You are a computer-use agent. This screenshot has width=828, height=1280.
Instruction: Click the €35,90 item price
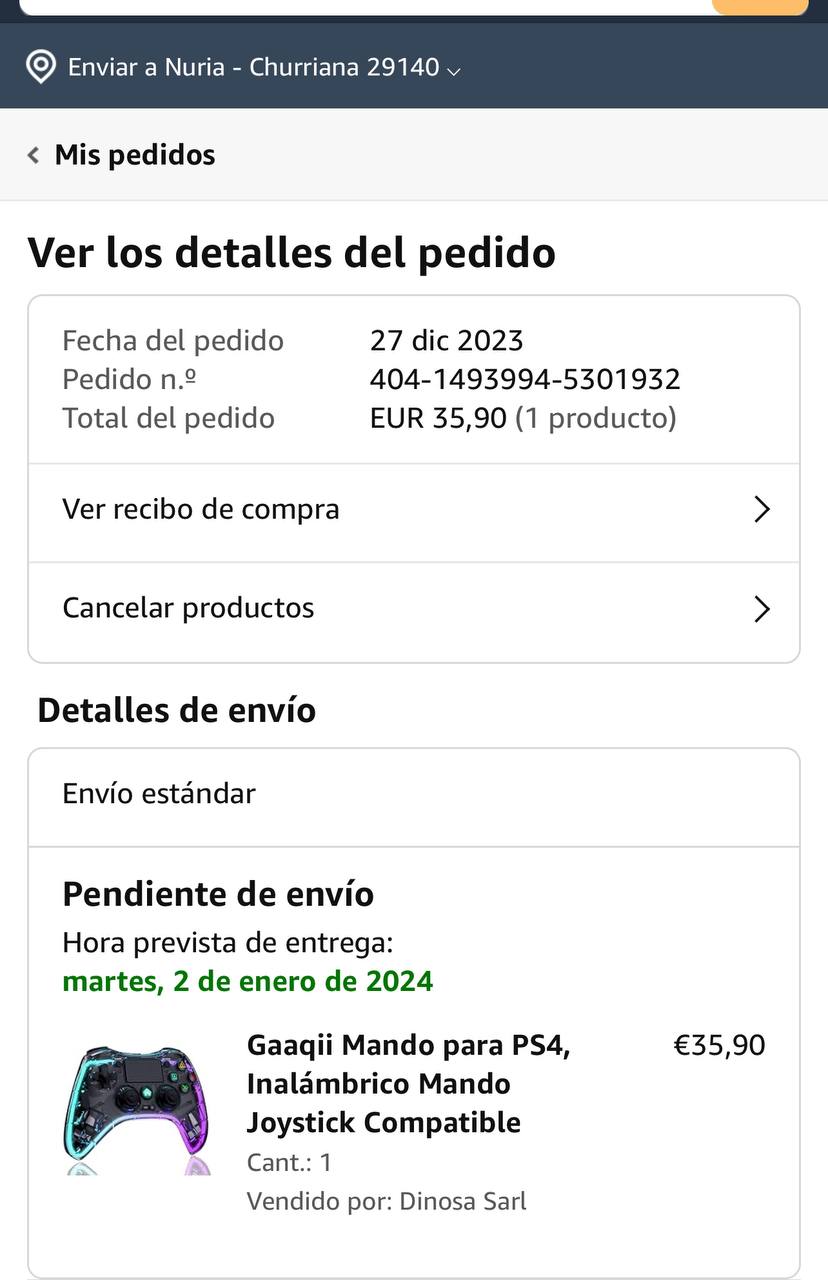[x=719, y=1046]
